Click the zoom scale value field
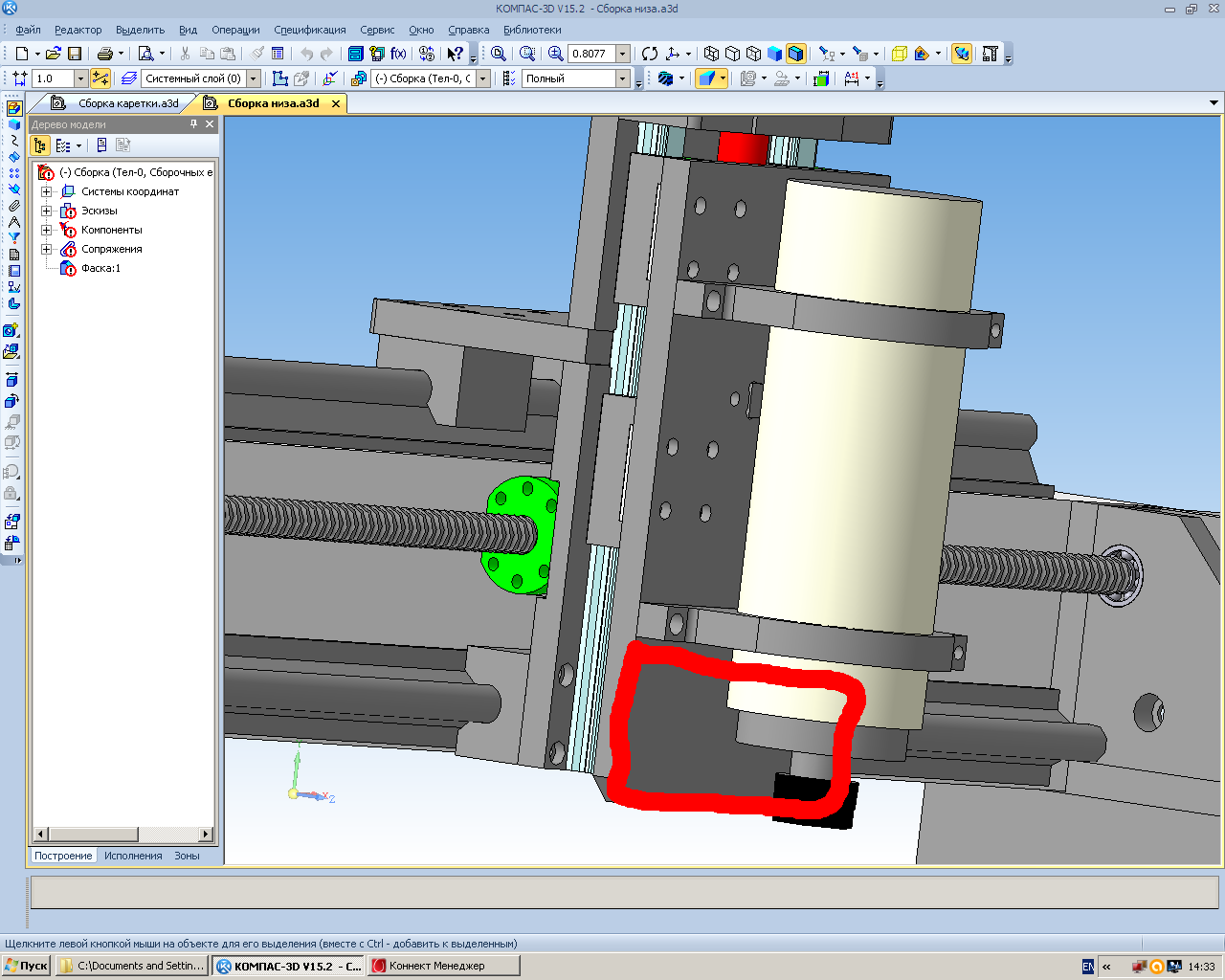The image size is (1225, 980). tap(590, 54)
